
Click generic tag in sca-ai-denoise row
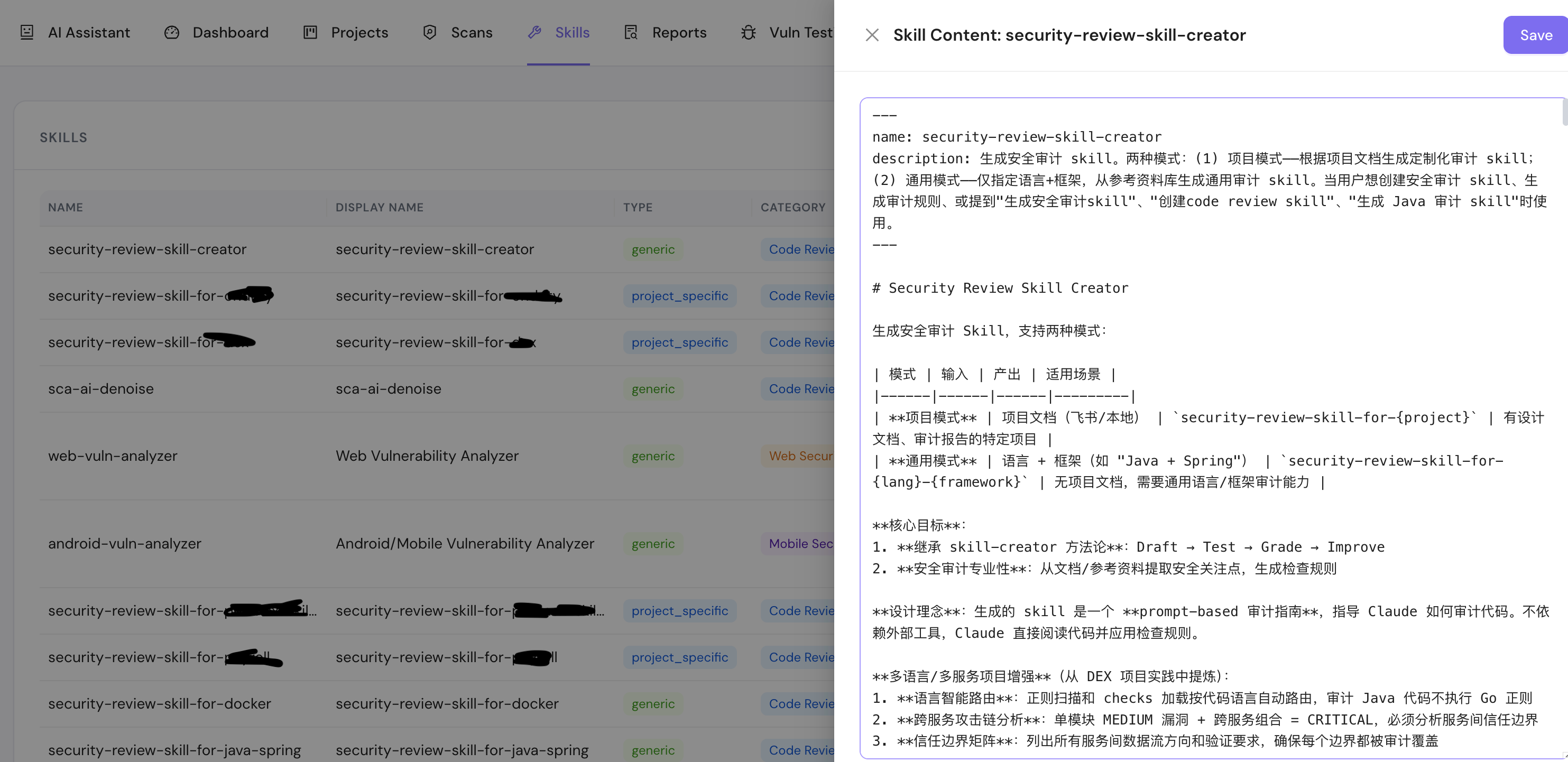(x=653, y=388)
